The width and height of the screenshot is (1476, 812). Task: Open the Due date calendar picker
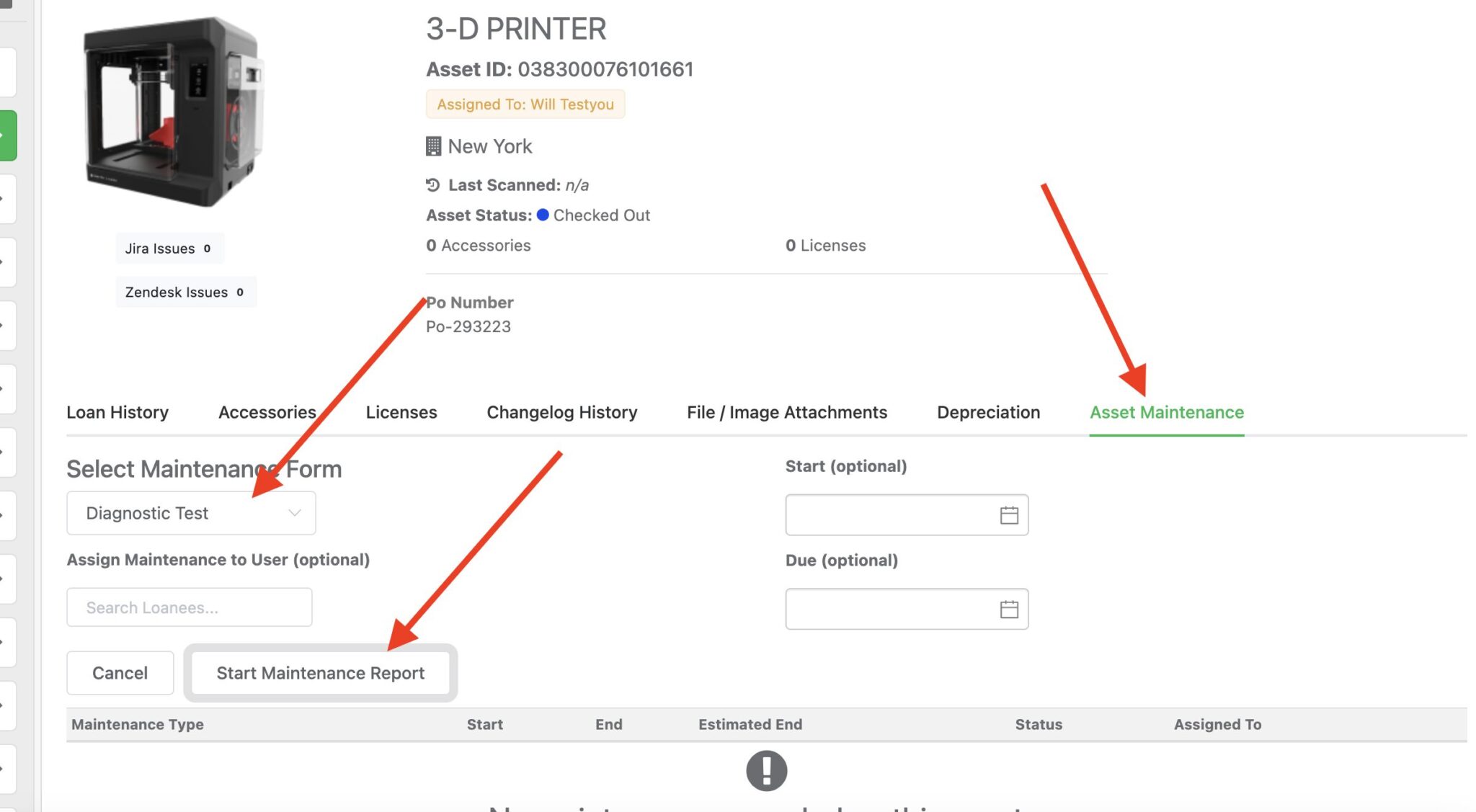click(1009, 609)
